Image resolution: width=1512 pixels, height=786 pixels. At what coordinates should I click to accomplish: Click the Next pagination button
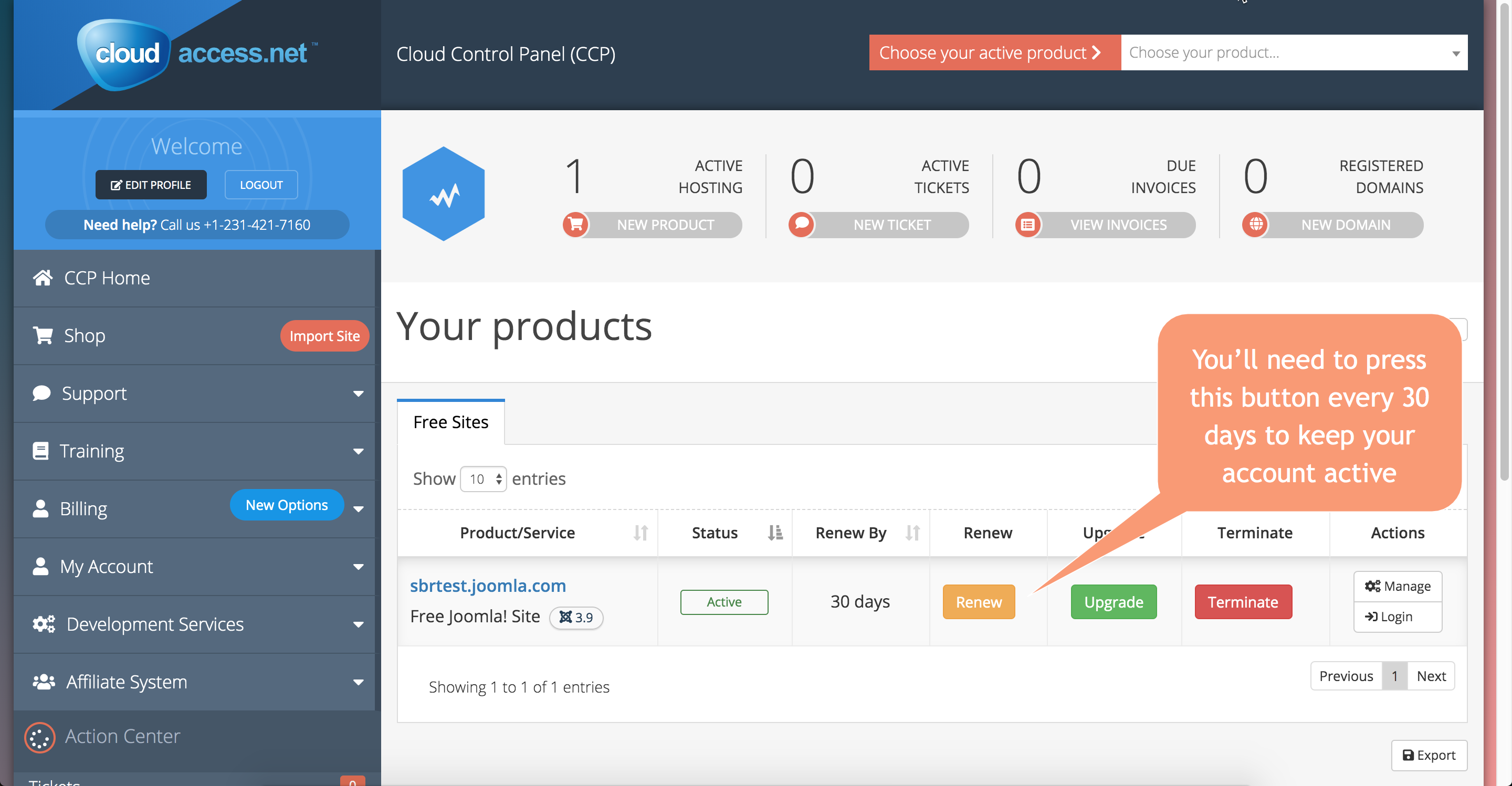[x=1431, y=676]
